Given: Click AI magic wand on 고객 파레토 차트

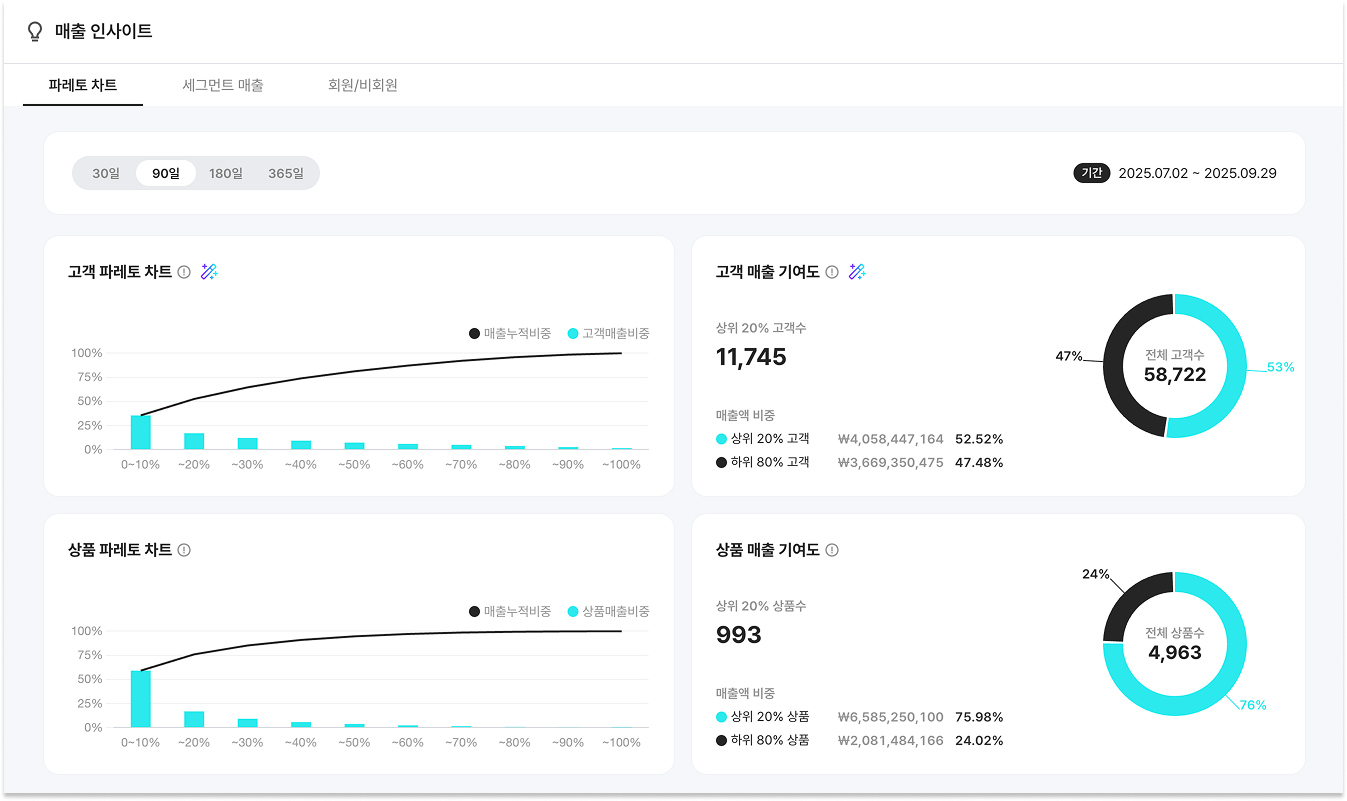Looking at the screenshot, I should [209, 272].
